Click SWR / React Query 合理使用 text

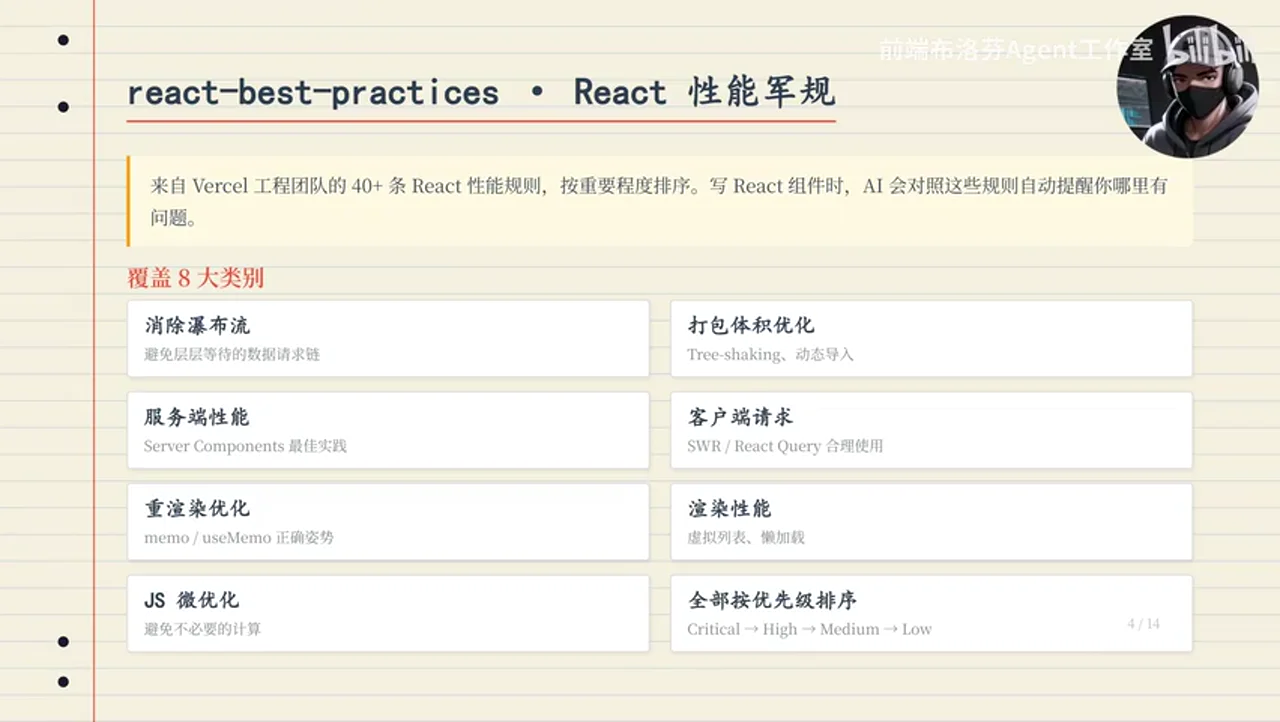point(785,446)
